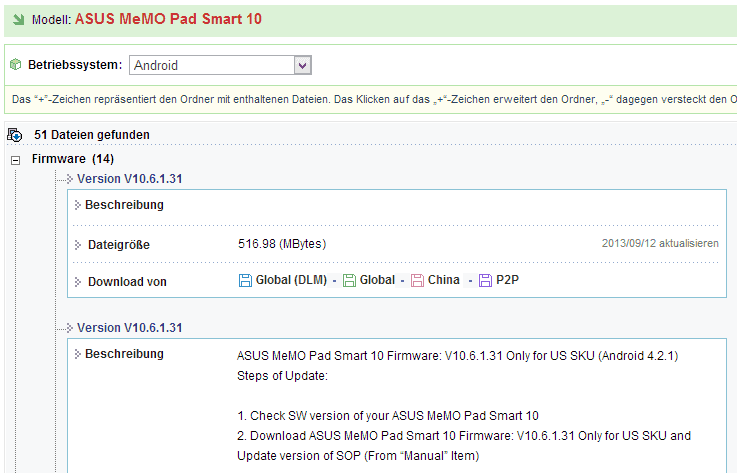The height and width of the screenshot is (473, 737).
Task: Click the green arrow icon beside Modell
Action: [x=18, y=19]
